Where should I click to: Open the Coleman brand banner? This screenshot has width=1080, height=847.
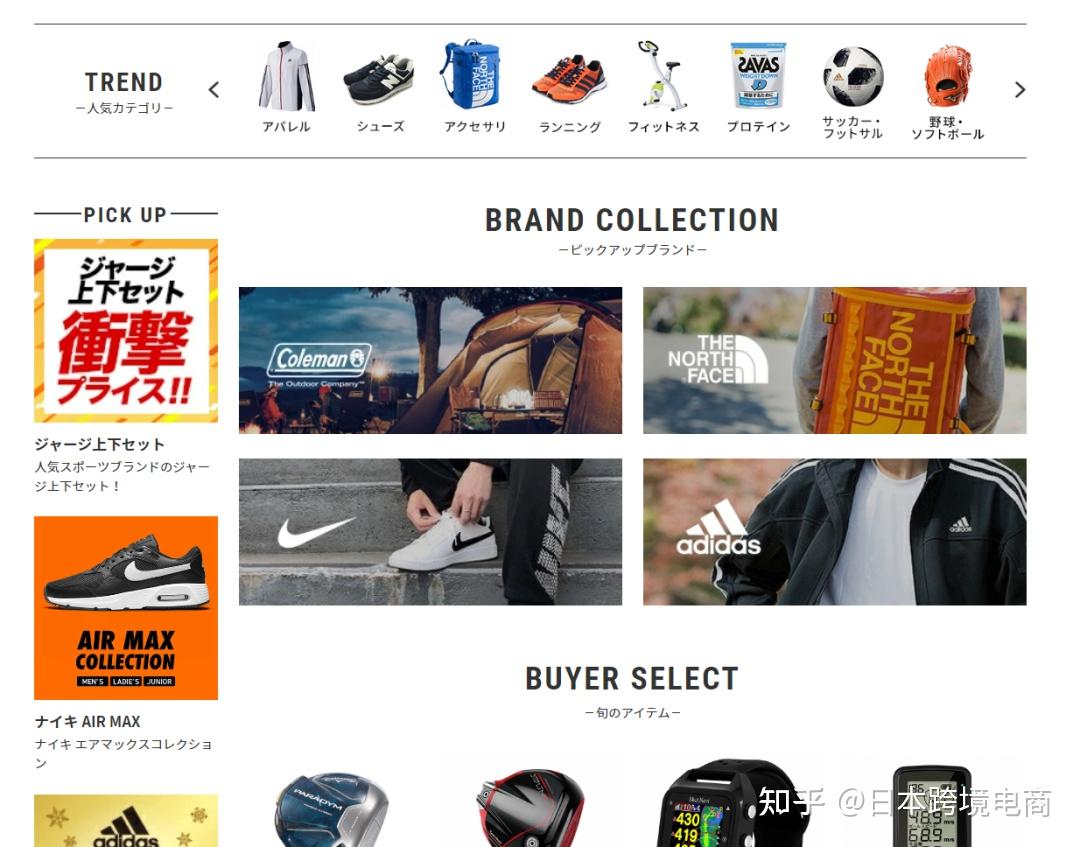[x=430, y=360]
